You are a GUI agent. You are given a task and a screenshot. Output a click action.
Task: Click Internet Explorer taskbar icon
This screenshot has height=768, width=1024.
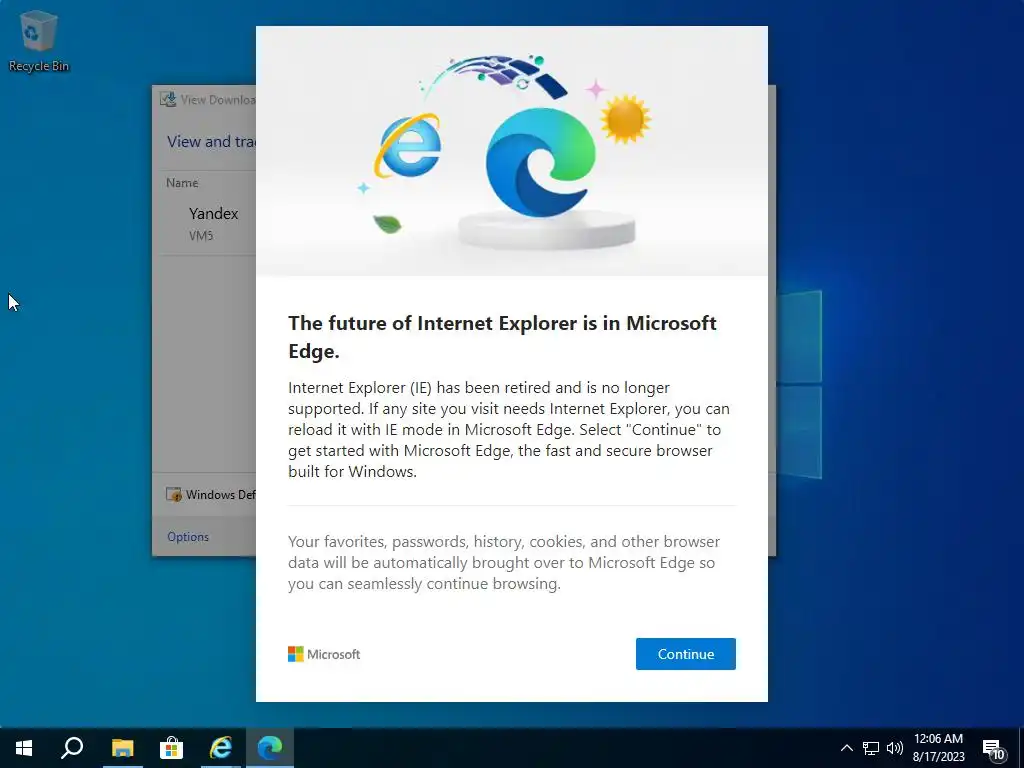tap(221, 748)
